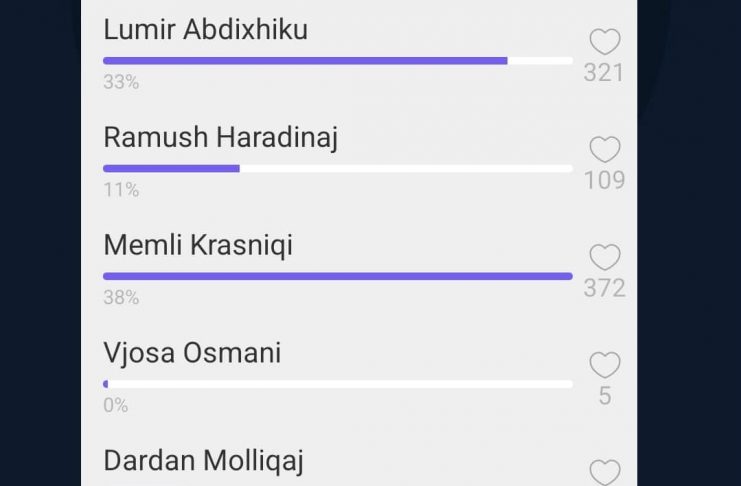This screenshot has height=486, width=741.
Task: Pick the Vjosa Osmani option text
Action: coord(192,352)
